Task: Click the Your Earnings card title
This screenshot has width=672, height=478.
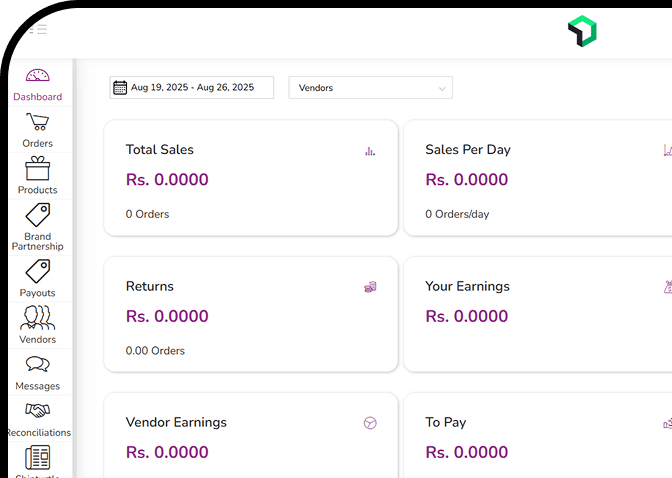Action: pyautogui.click(x=467, y=286)
